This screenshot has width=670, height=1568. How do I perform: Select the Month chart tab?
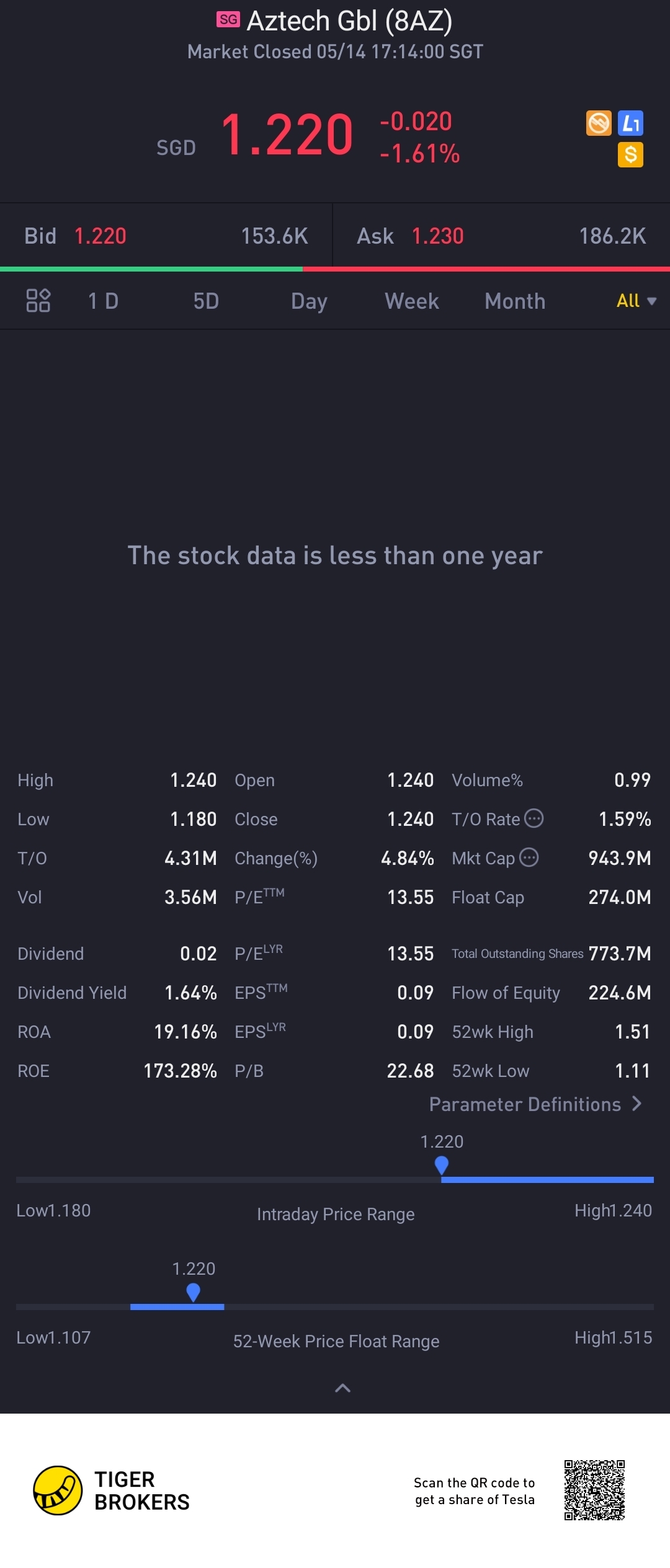[x=515, y=301]
